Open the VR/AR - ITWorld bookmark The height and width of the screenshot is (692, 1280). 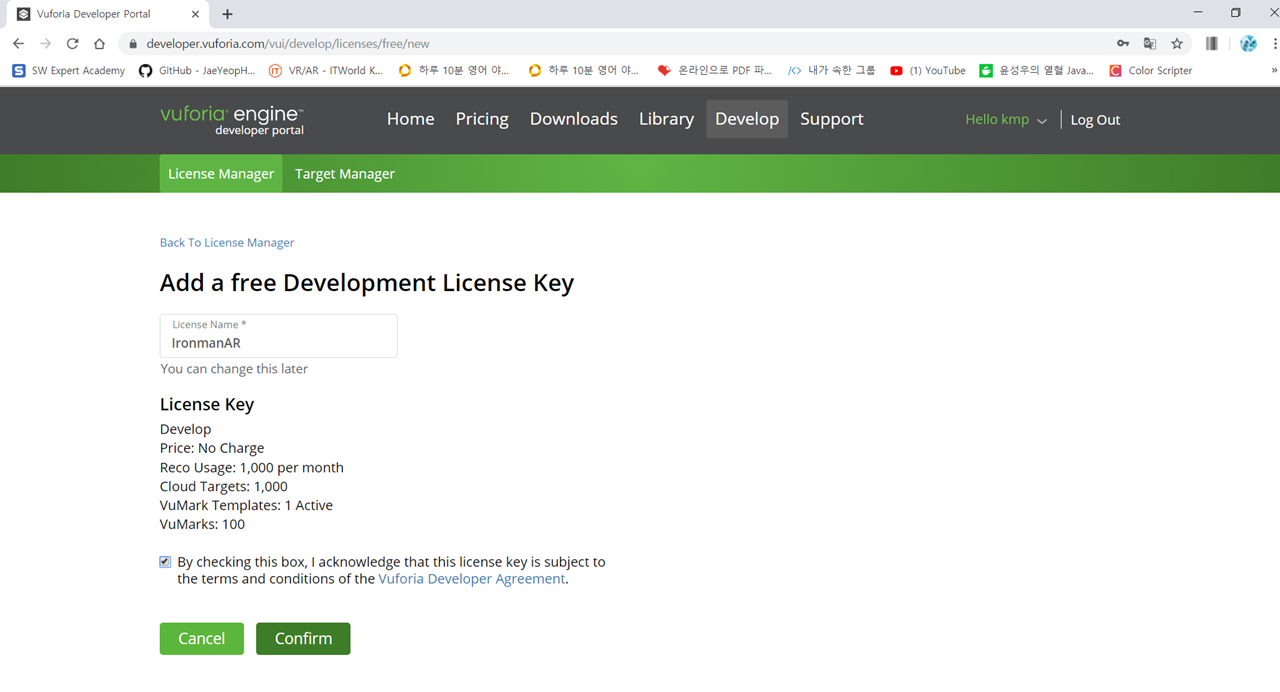coord(325,71)
